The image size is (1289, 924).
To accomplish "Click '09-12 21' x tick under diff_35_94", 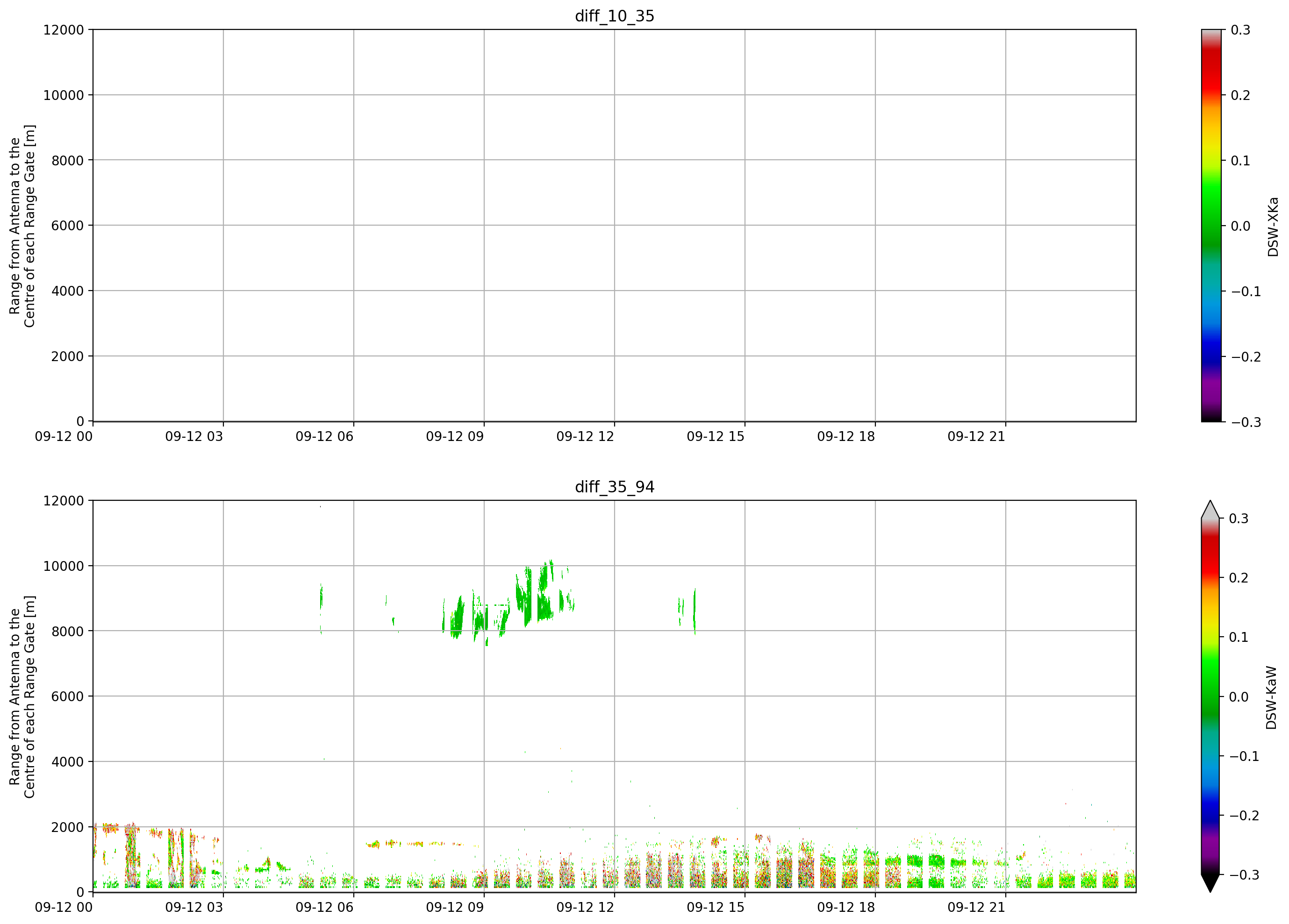I will (976, 907).
